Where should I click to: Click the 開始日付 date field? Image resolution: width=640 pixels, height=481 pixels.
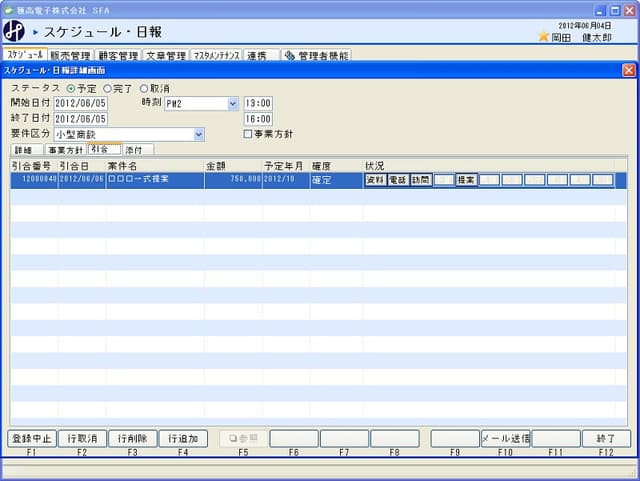point(80,103)
